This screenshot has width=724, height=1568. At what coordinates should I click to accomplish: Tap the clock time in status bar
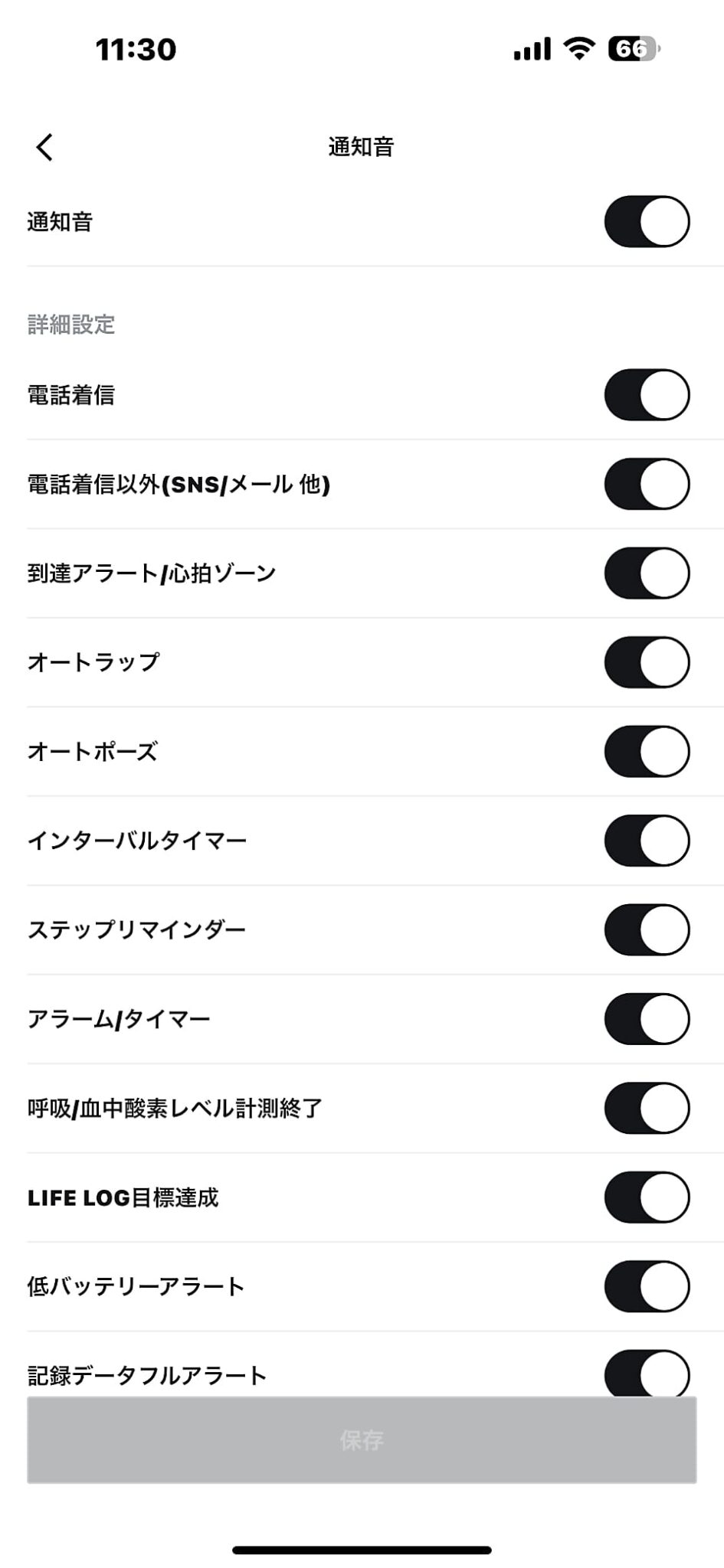(x=136, y=50)
